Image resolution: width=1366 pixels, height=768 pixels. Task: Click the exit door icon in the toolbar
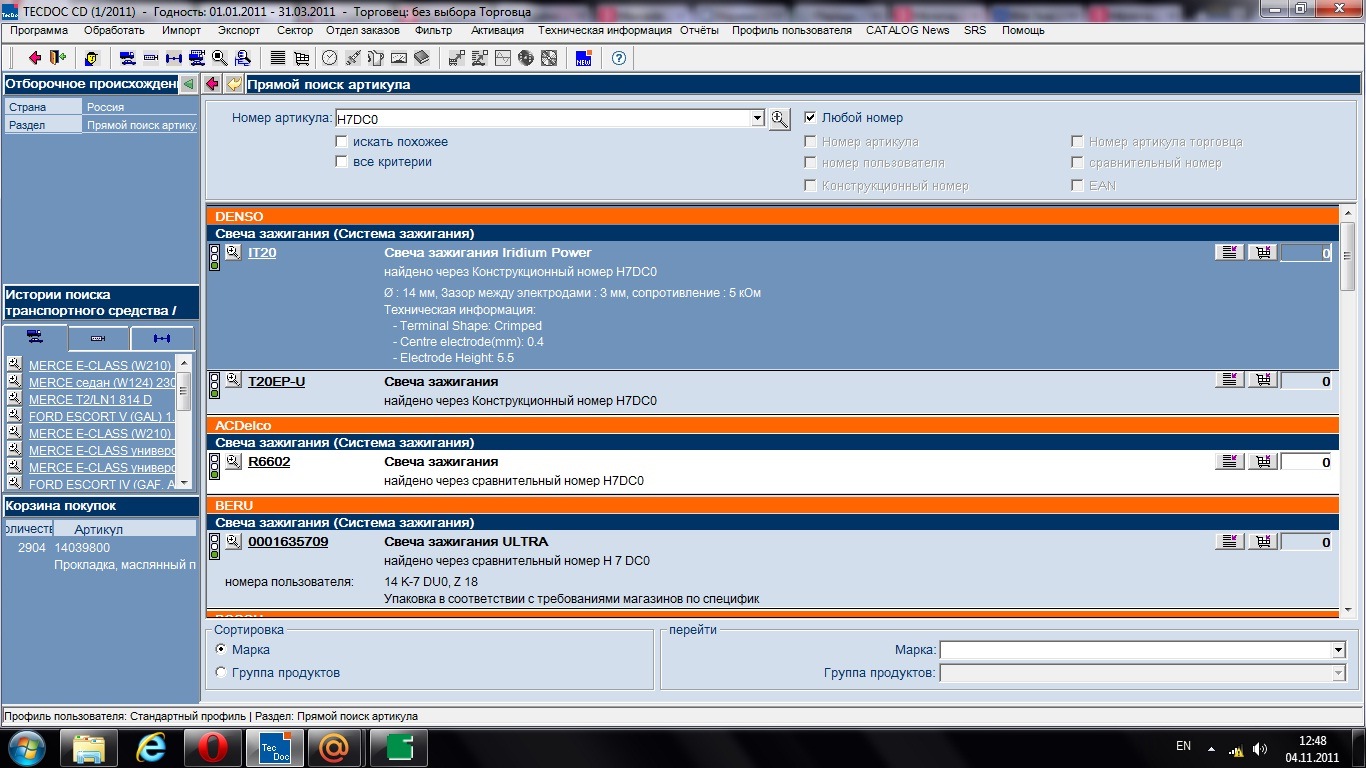[57, 57]
